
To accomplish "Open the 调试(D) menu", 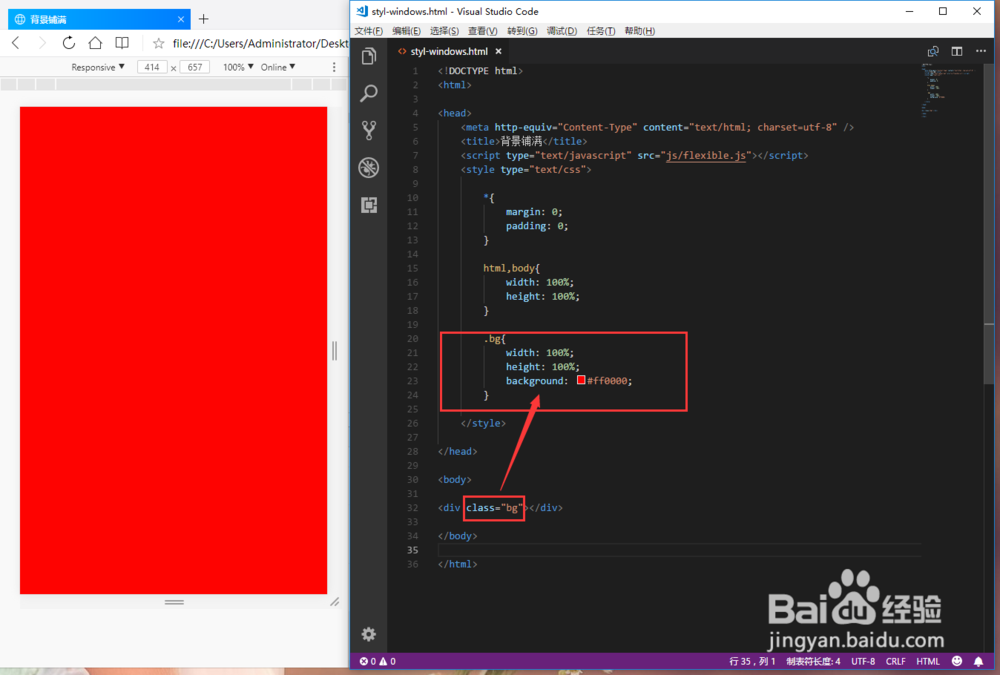I will 562,31.
